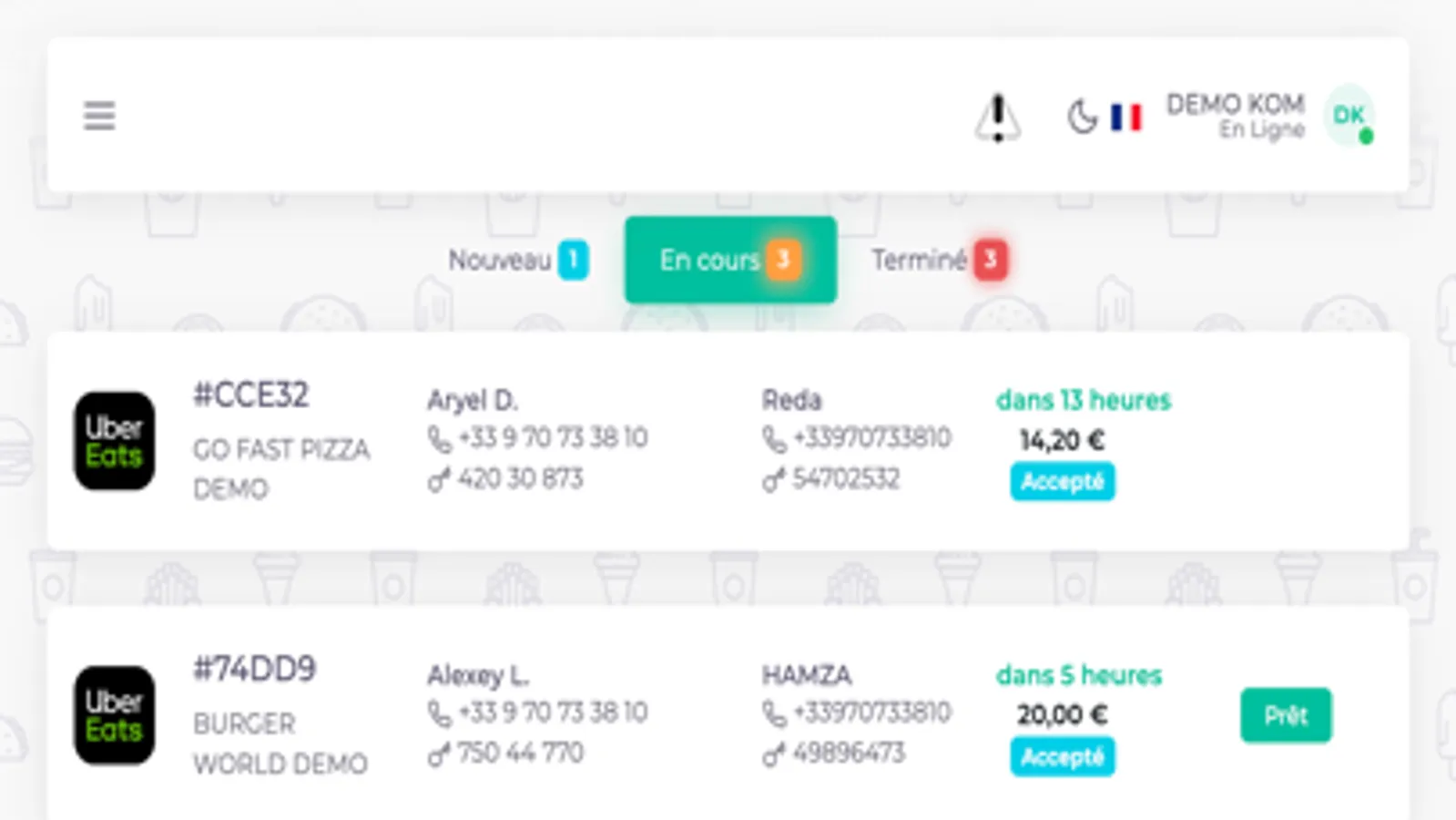Select the En cours tab
1456x820 pixels.
pos(729,260)
